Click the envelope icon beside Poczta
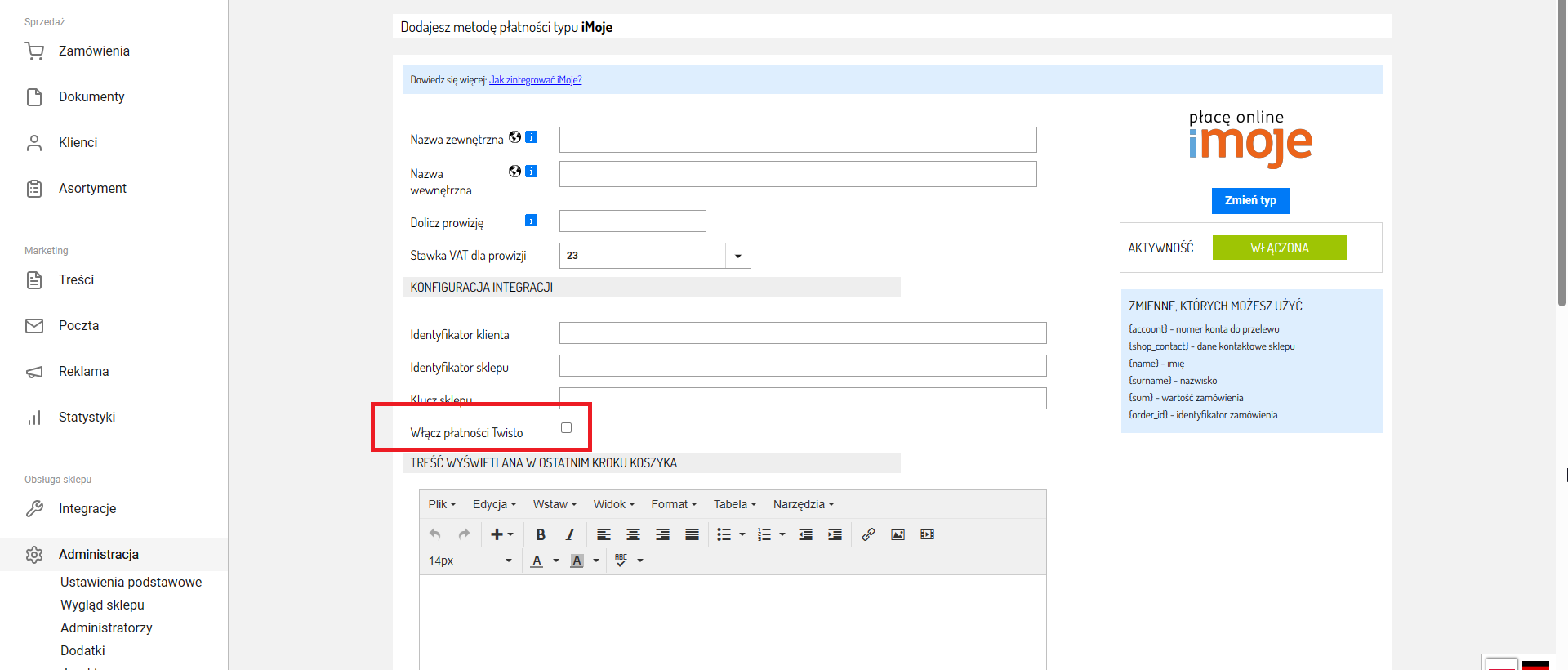The width and height of the screenshot is (1568, 670). click(x=34, y=326)
